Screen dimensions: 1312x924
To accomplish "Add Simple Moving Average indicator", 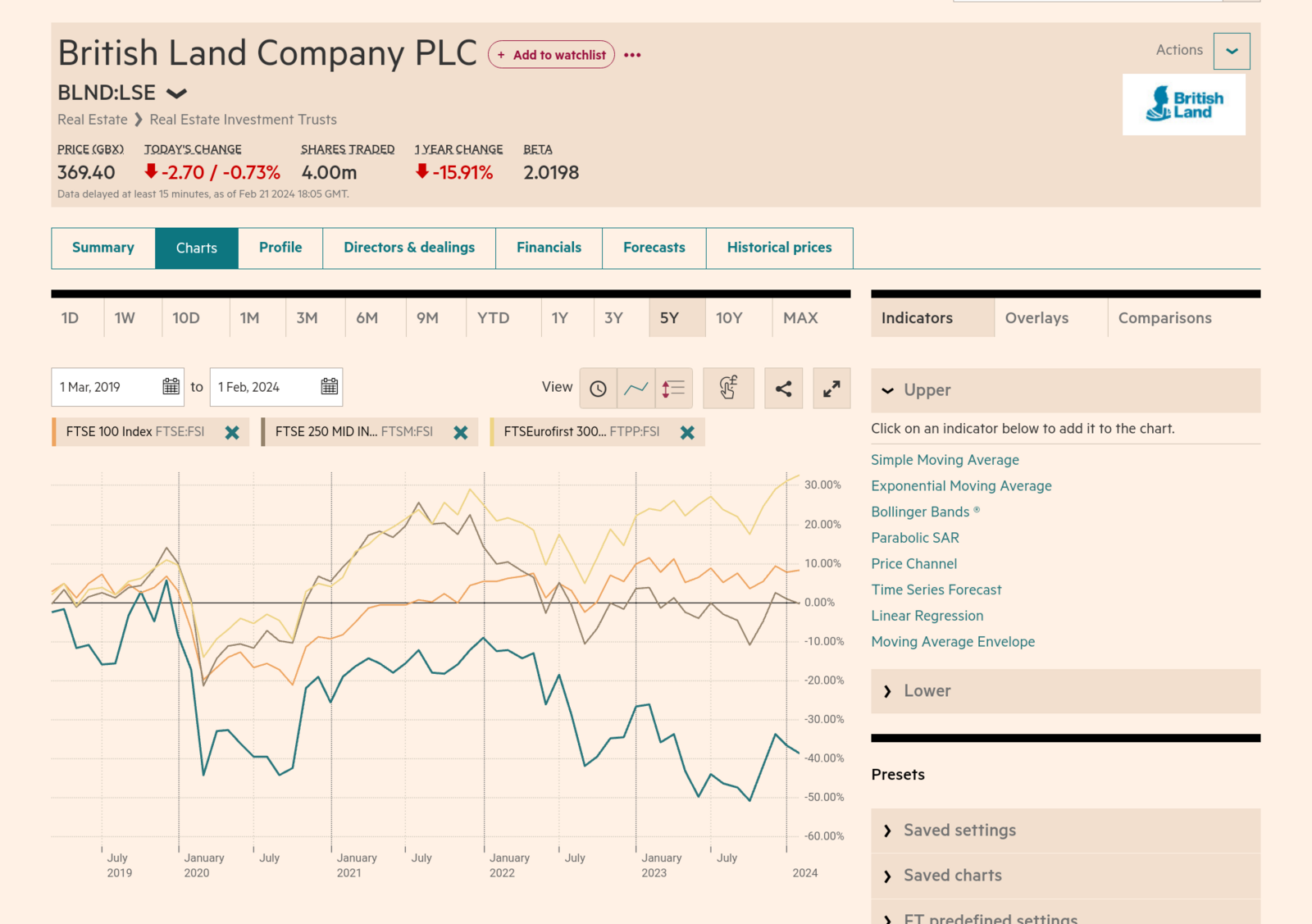I will pyautogui.click(x=945, y=460).
